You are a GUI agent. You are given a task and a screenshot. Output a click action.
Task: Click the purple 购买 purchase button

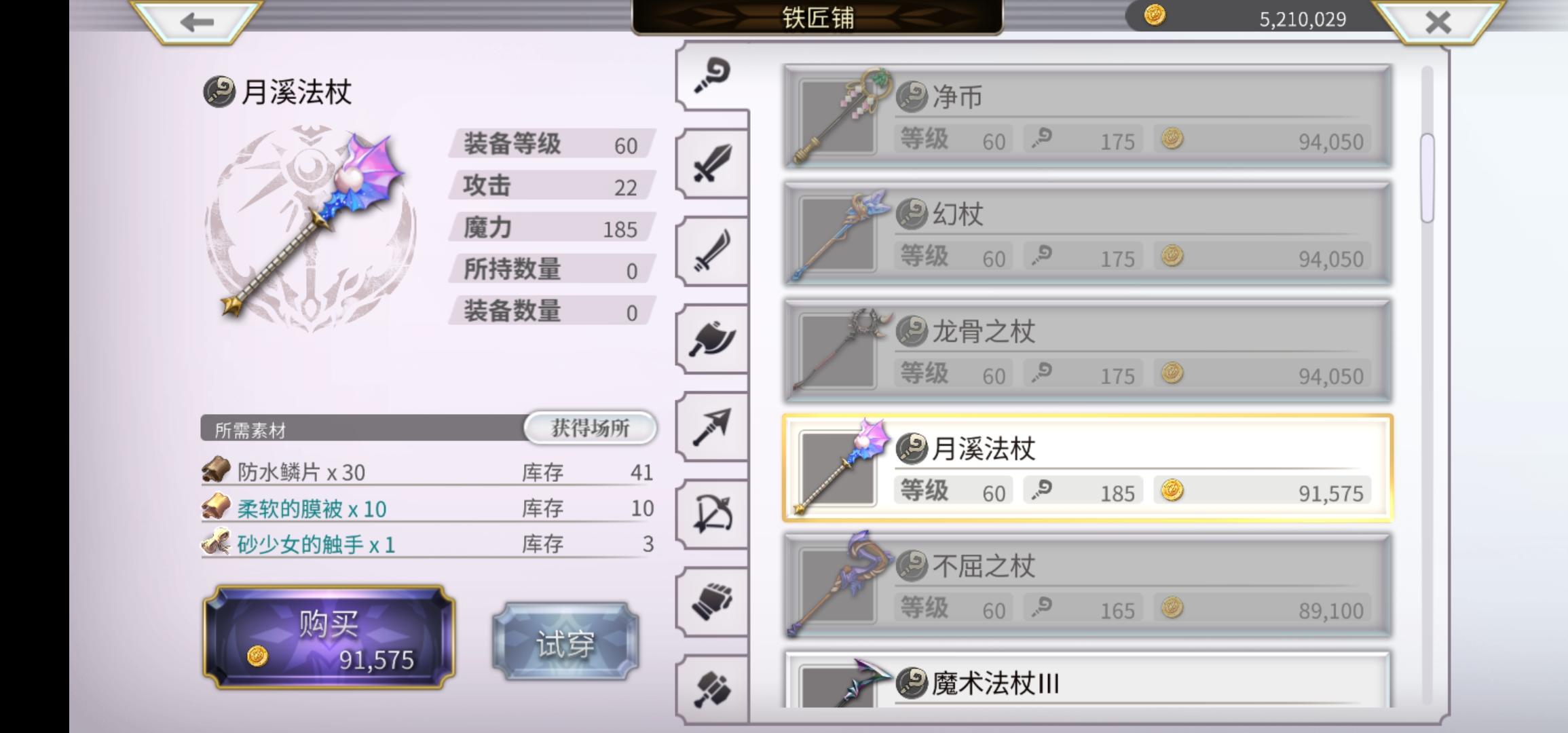(329, 637)
